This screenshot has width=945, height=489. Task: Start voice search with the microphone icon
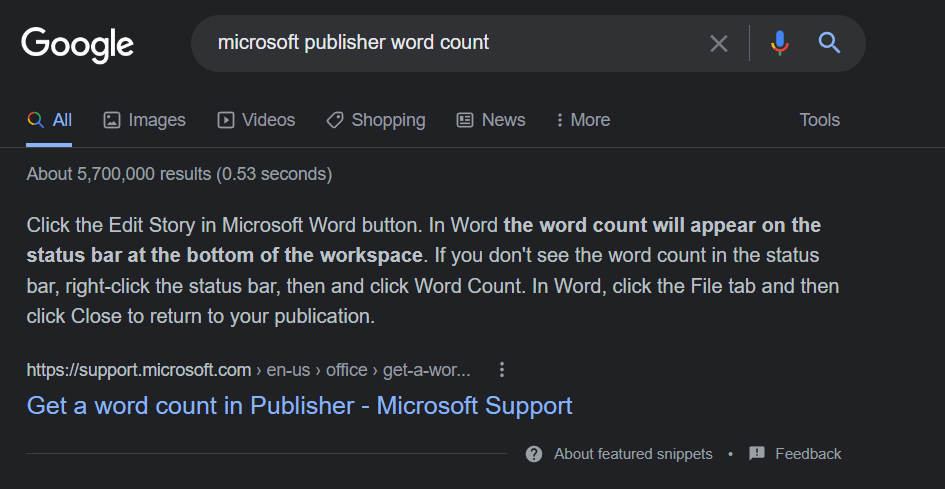coord(780,43)
